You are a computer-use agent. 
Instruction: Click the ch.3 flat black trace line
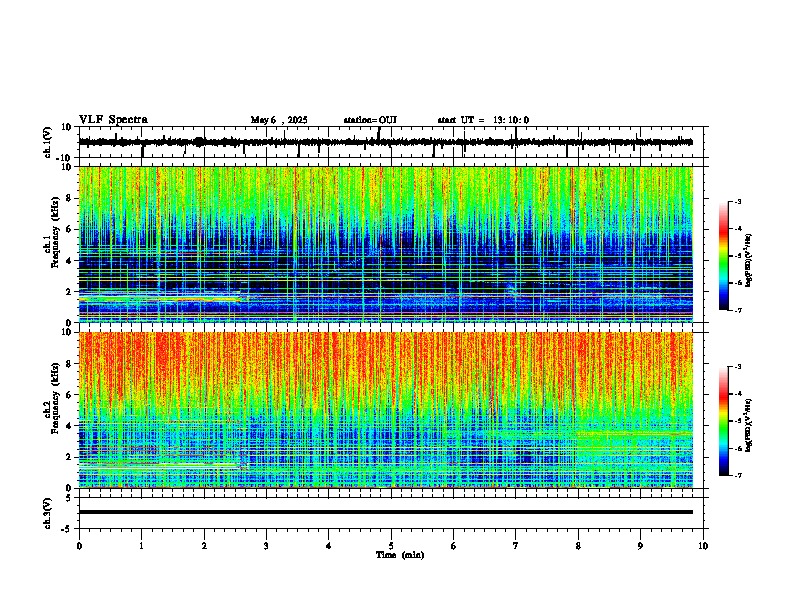click(385, 512)
